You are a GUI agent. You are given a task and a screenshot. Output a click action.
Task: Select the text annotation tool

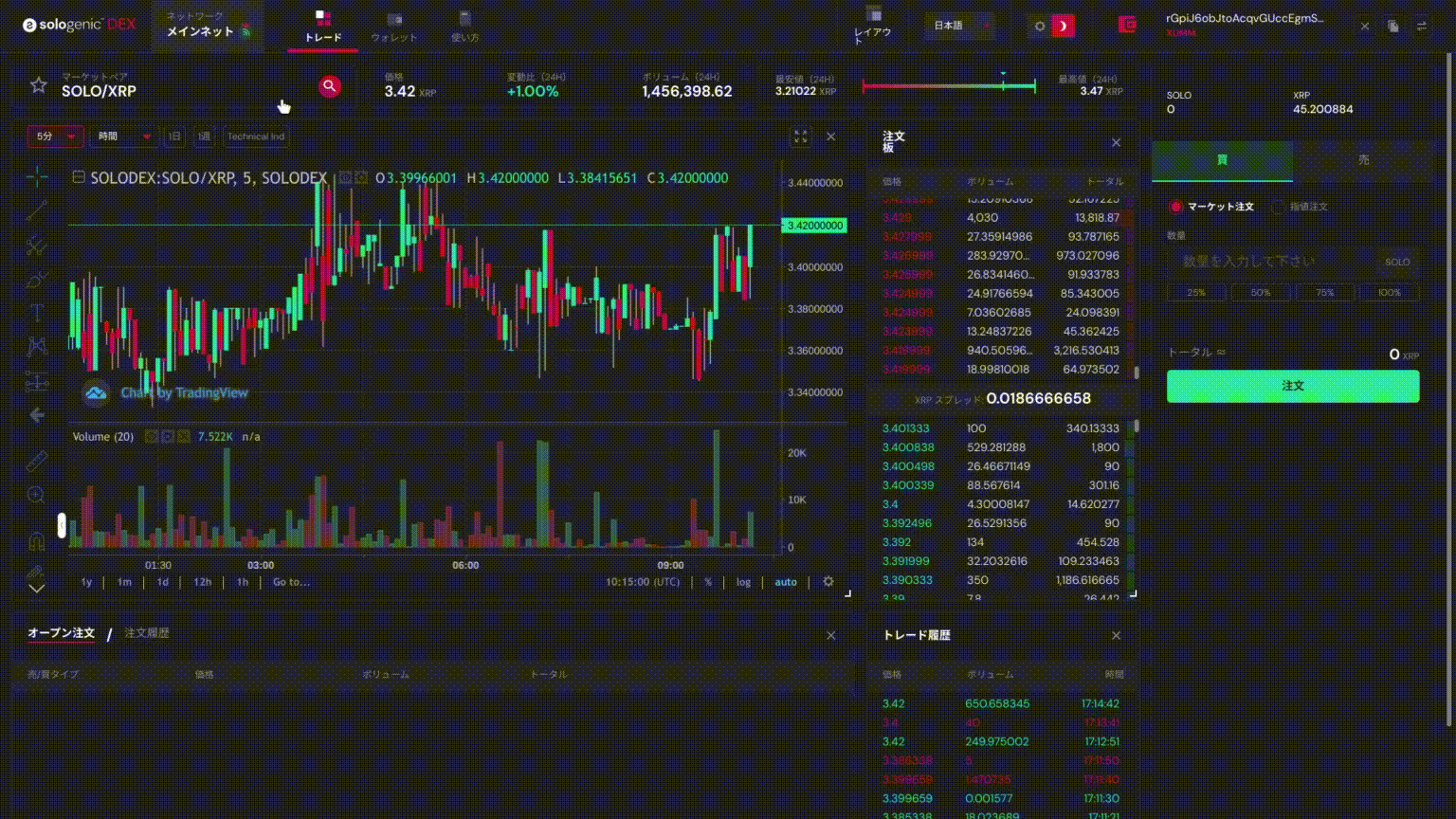[x=37, y=313]
